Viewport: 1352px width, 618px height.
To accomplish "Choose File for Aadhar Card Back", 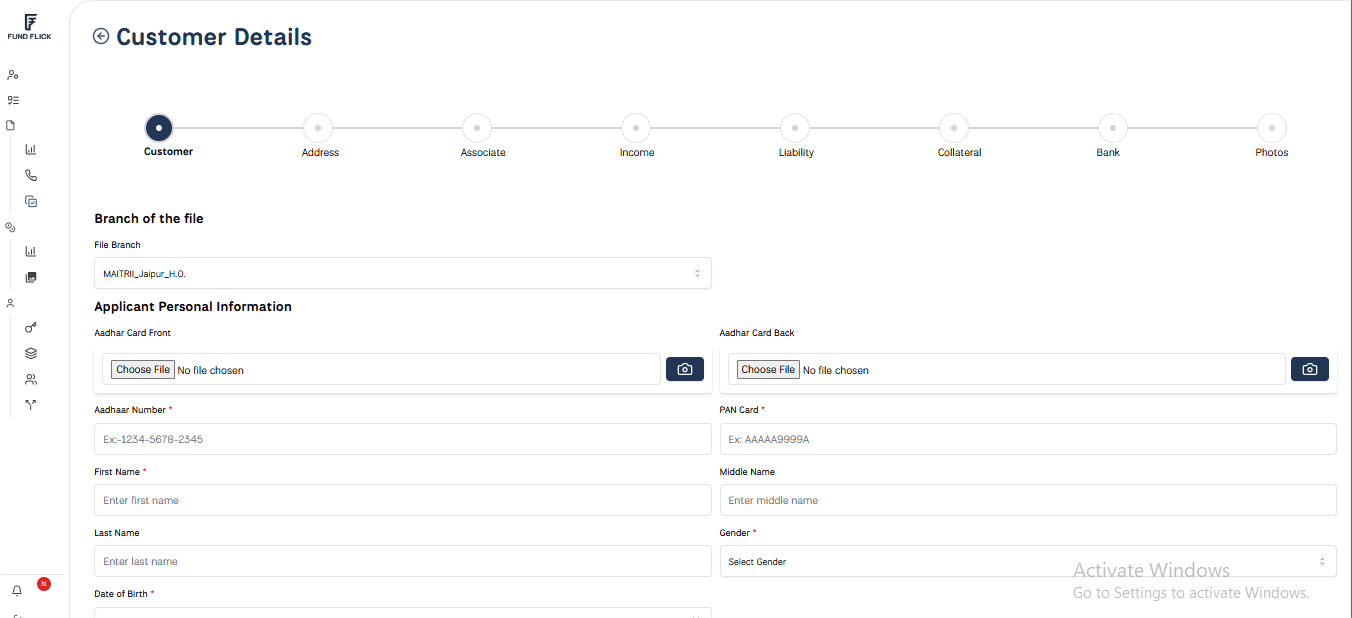I will click(768, 369).
